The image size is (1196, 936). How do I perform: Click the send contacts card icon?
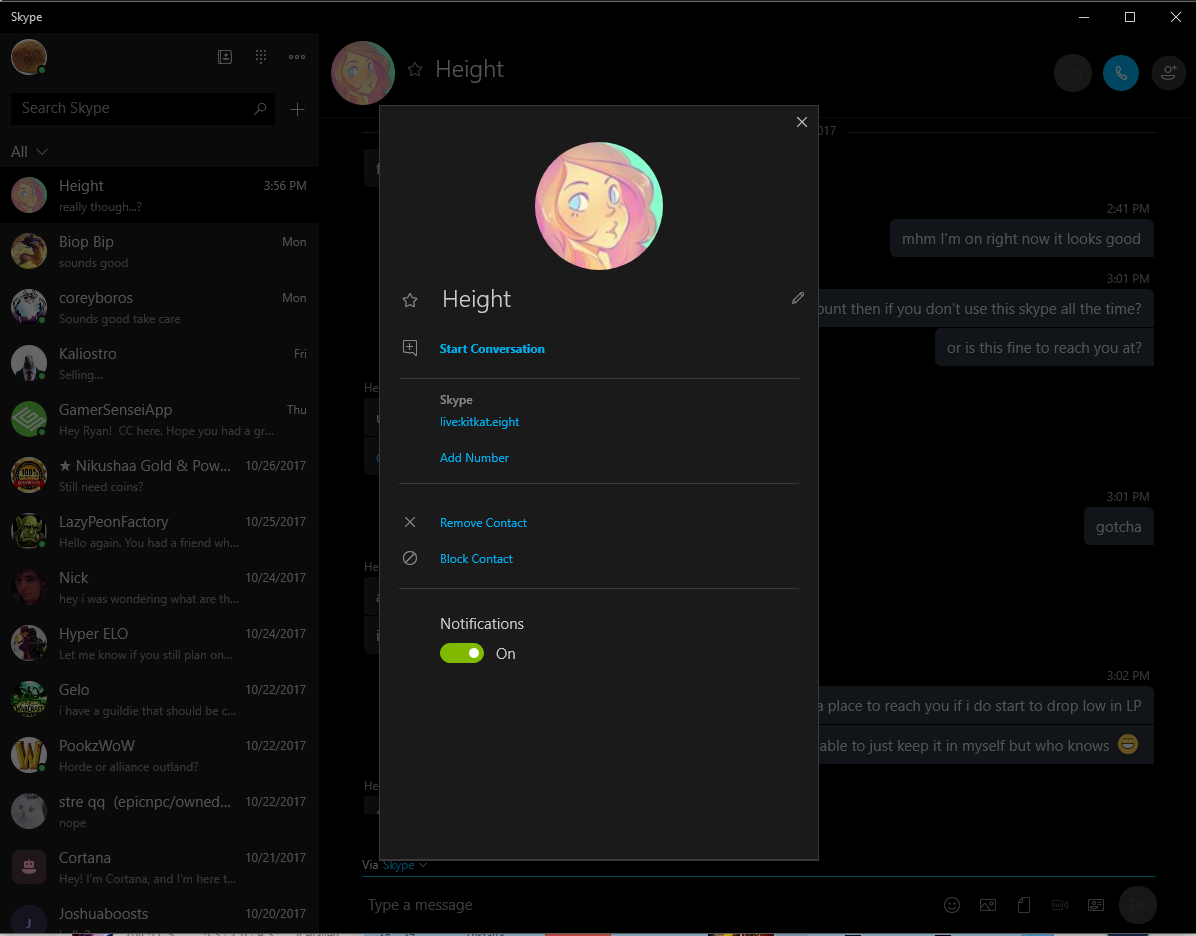point(1096,905)
